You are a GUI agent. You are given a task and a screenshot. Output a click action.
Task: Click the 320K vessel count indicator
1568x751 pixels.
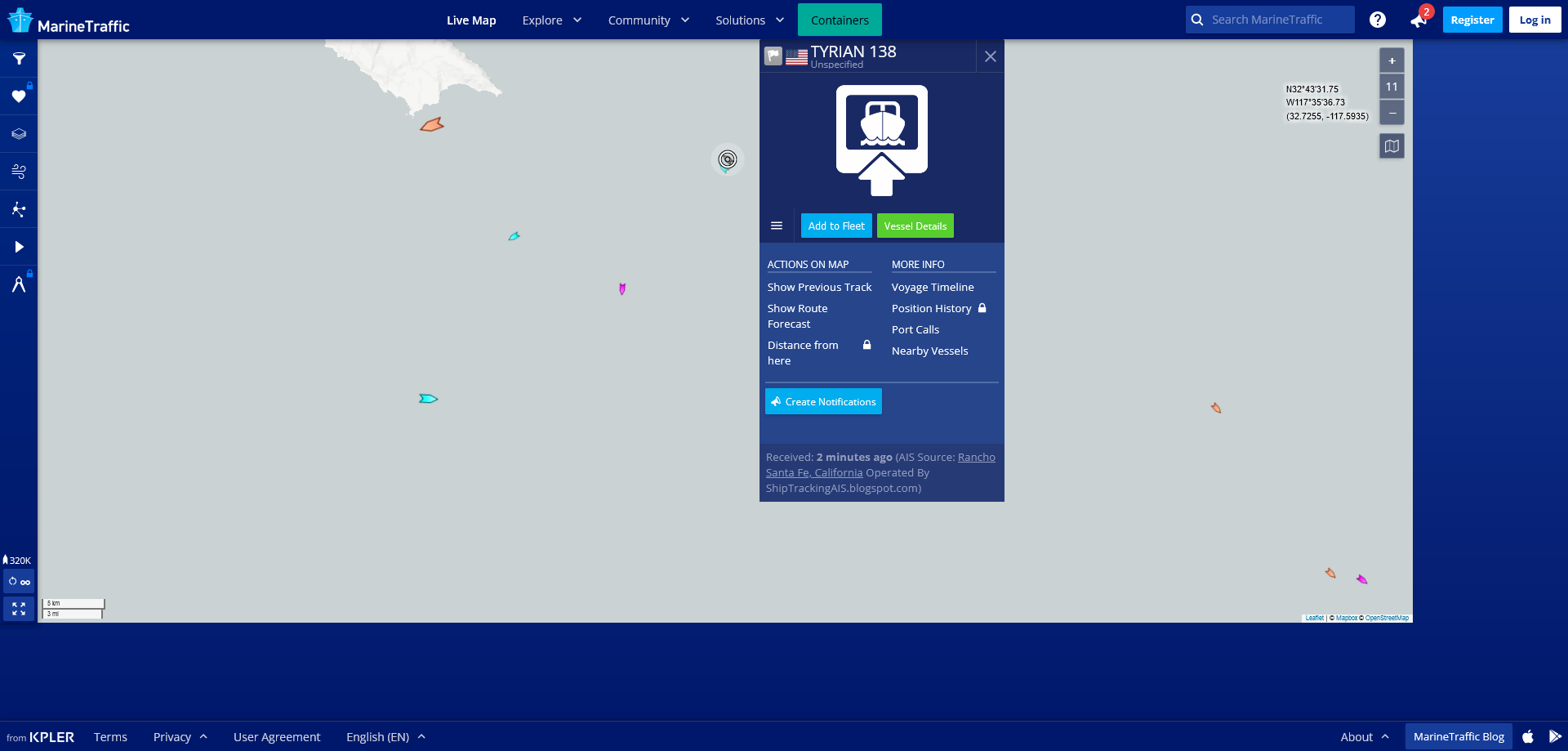[17, 560]
